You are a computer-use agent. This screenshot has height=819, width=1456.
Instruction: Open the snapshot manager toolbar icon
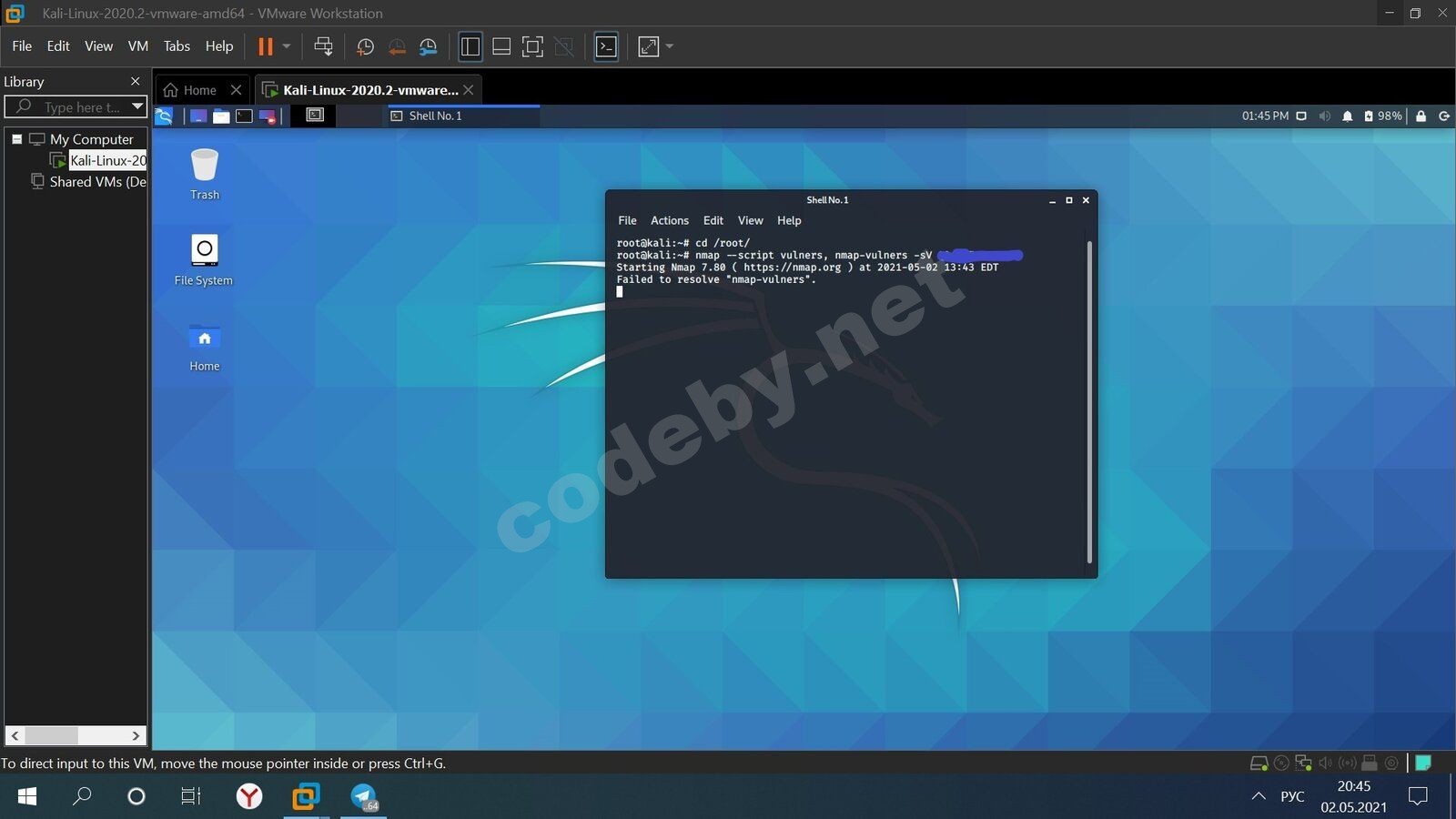[x=428, y=46]
